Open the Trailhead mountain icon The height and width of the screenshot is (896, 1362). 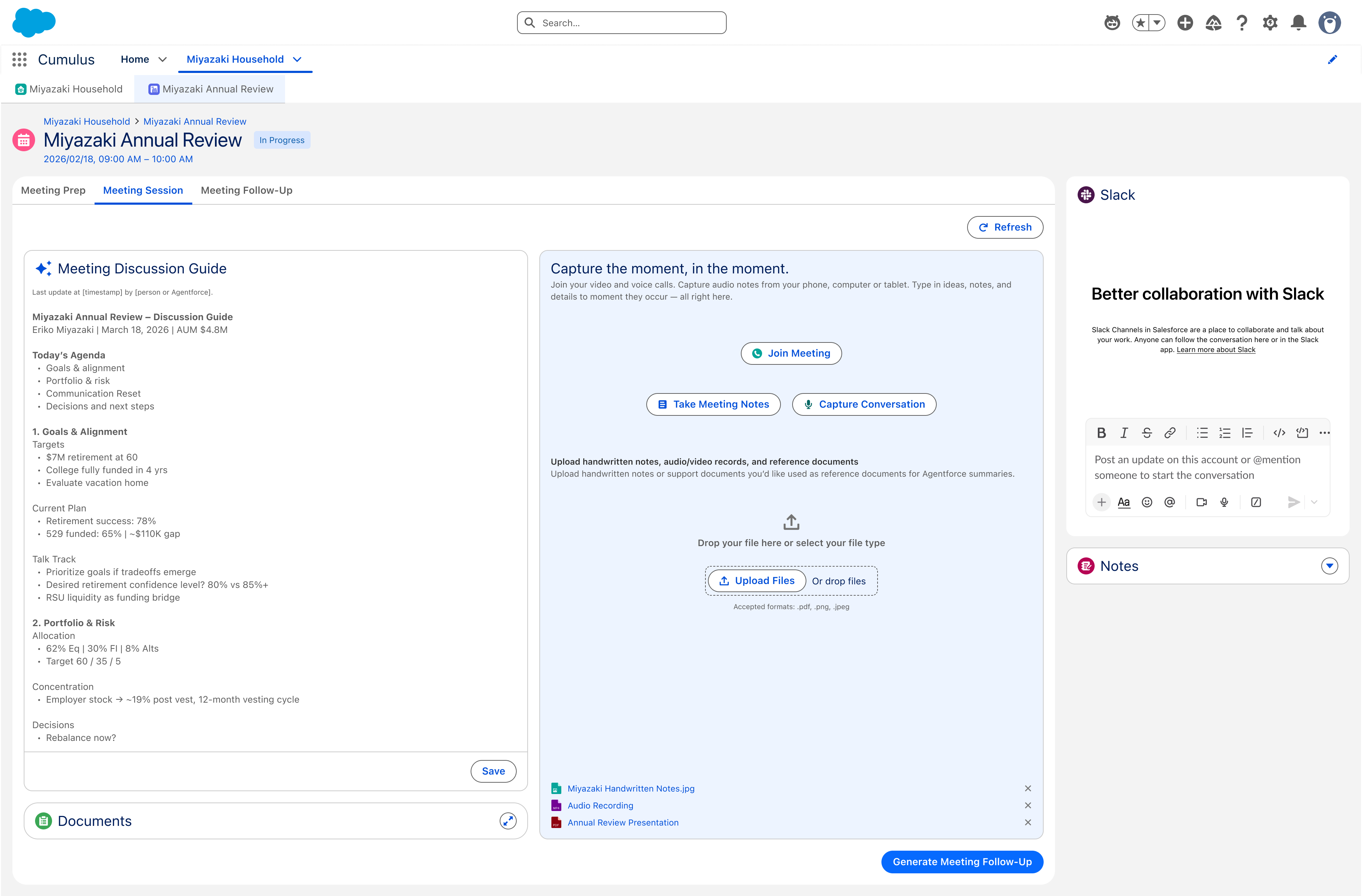tap(1213, 23)
